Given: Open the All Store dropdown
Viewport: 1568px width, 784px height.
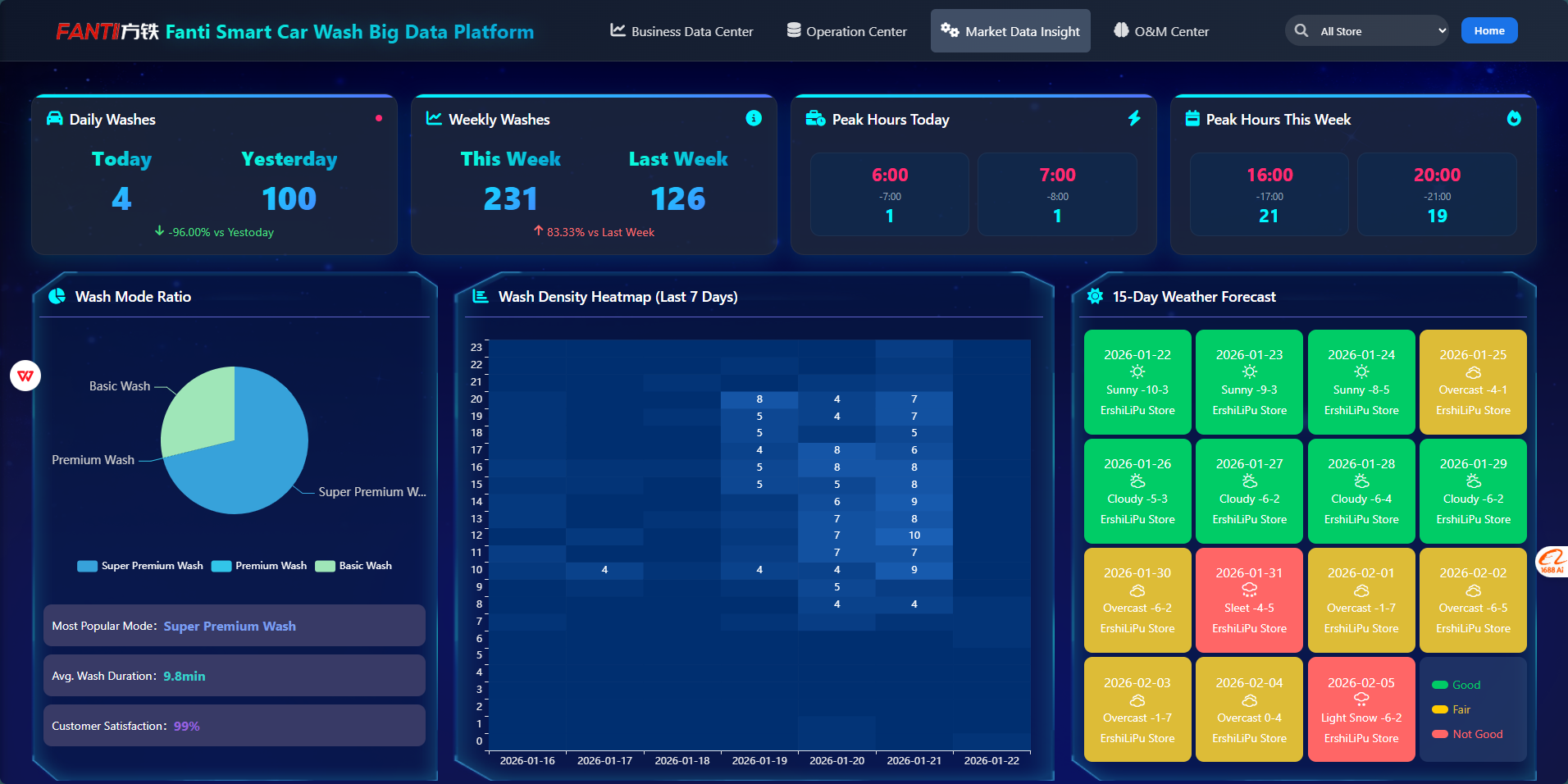Looking at the screenshot, I should [1382, 31].
